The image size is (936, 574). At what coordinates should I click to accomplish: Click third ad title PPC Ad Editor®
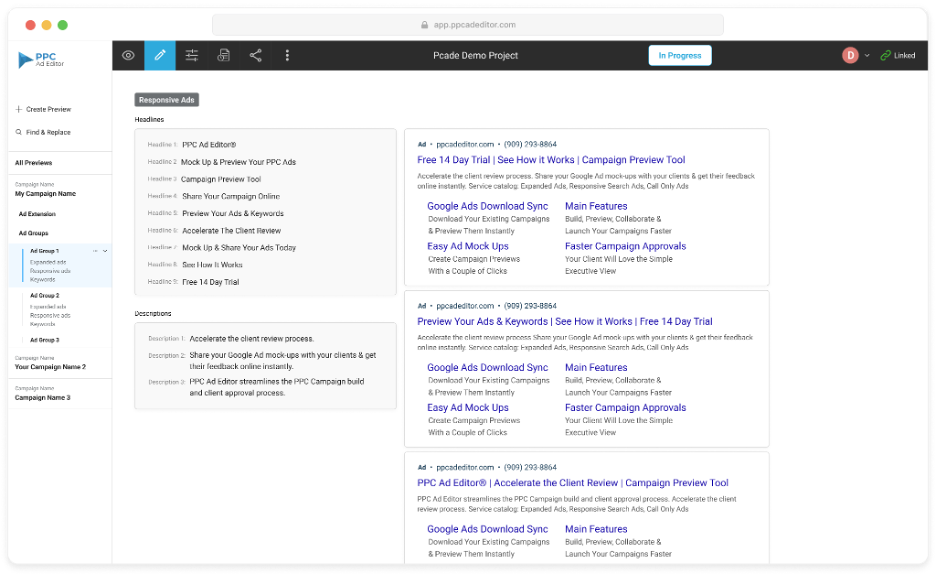coord(572,483)
